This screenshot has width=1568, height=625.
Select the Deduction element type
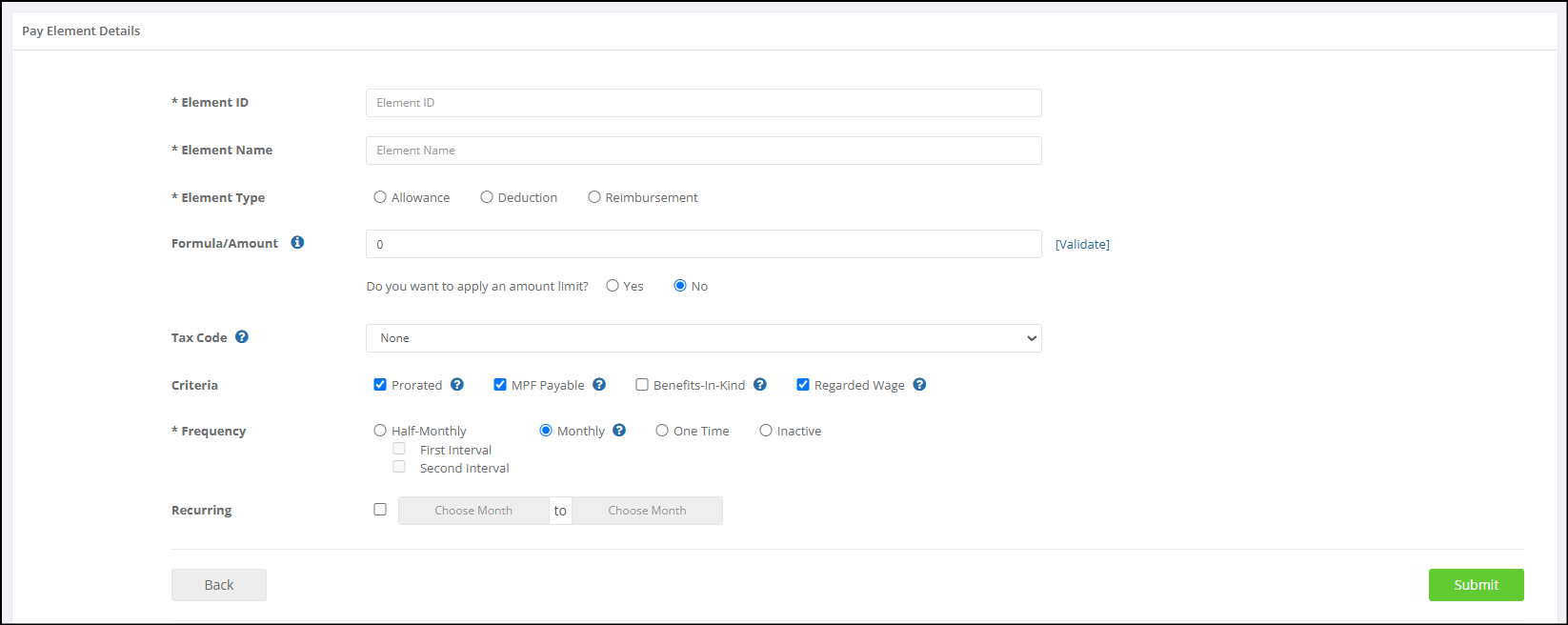click(x=487, y=197)
